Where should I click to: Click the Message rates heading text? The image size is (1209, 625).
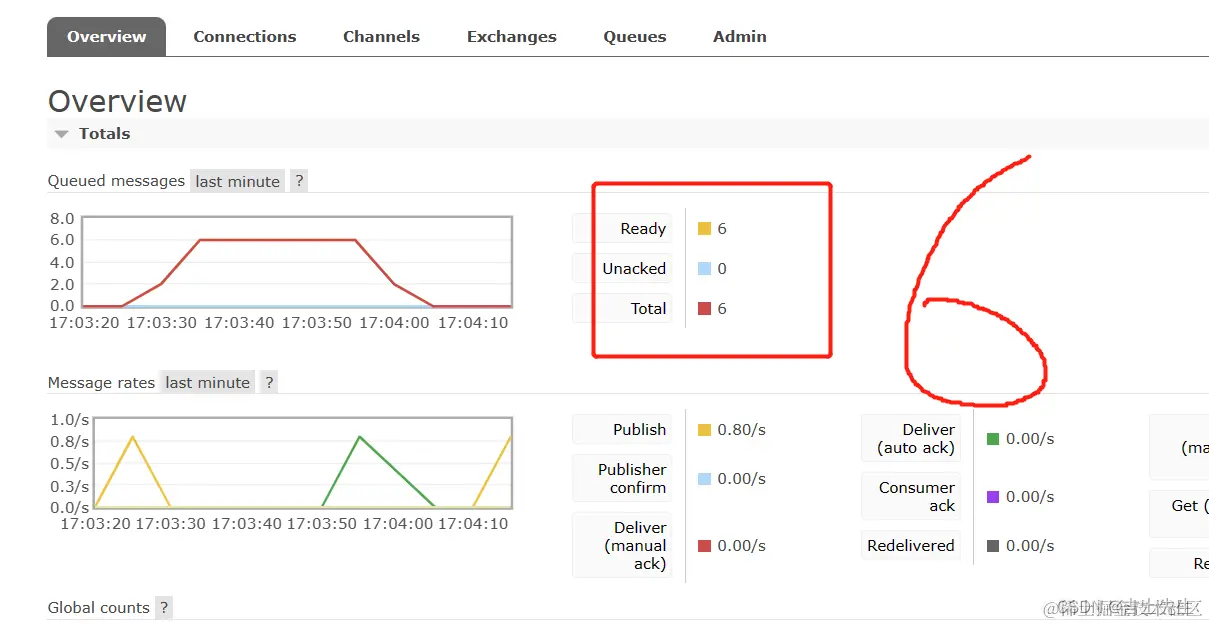pos(101,382)
